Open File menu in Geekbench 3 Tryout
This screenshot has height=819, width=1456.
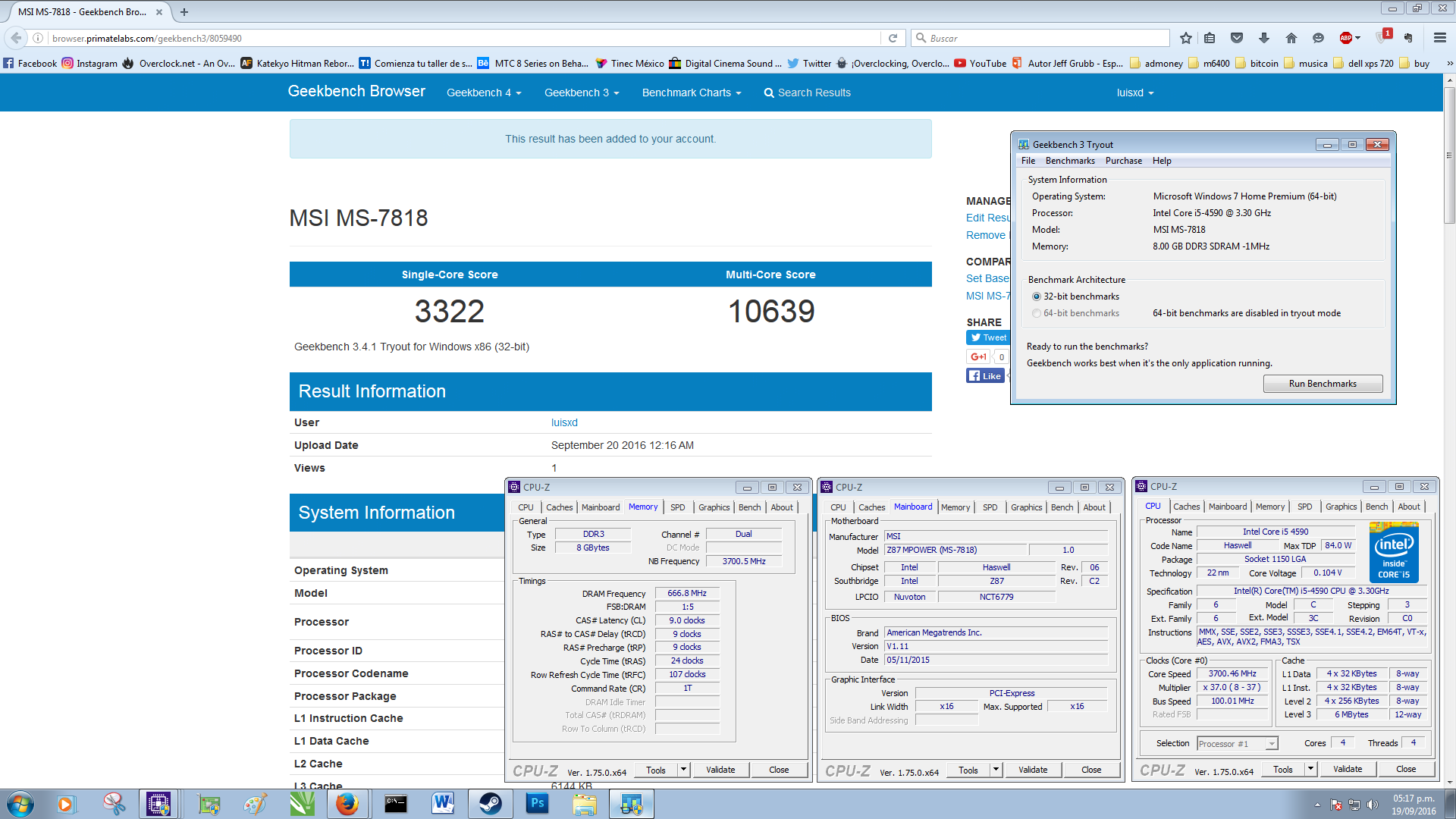[x=1028, y=161]
